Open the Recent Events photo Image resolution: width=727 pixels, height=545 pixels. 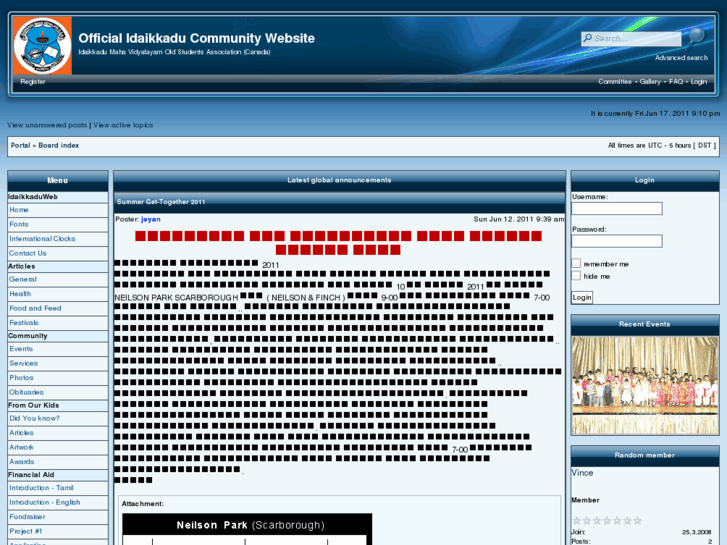coord(645,385)
